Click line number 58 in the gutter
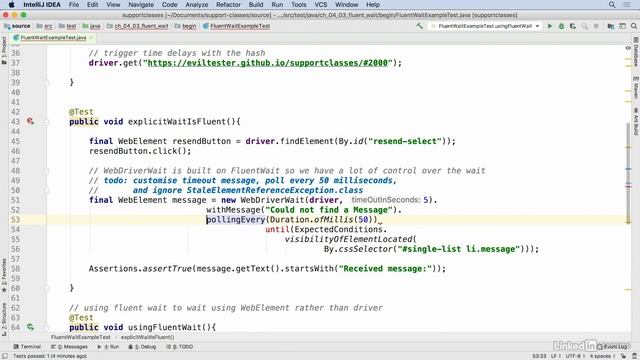Viewport: 640px width, 360px height. pos(15,269)
